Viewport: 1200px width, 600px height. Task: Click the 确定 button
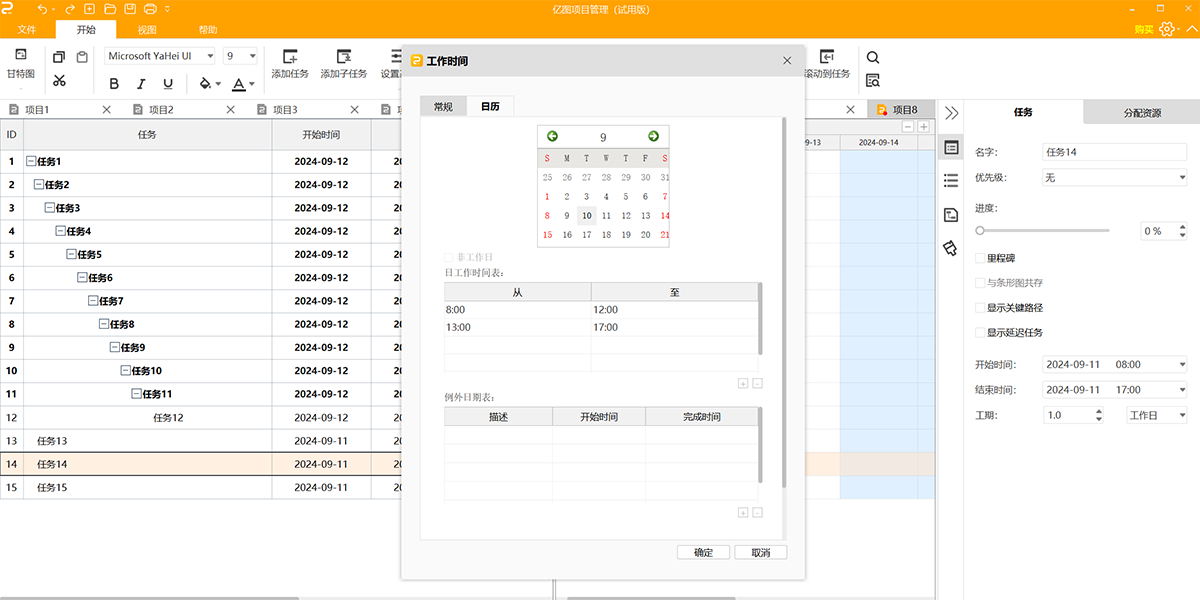pyautogui.click(x=703, y=553)
